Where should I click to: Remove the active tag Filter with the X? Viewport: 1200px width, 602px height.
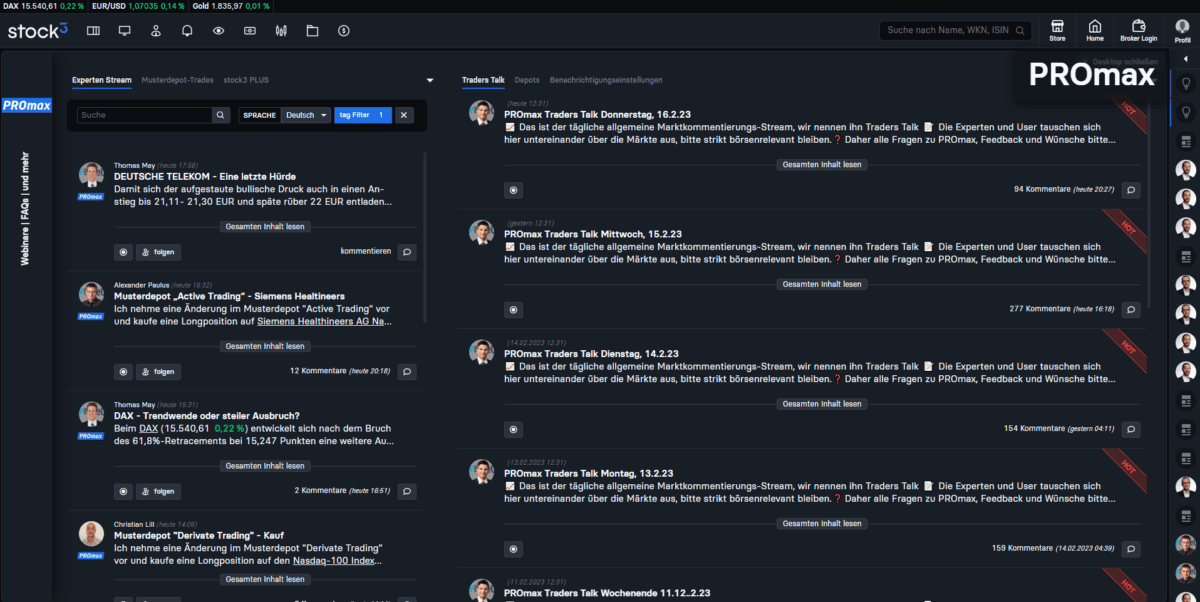pos(403,115)
